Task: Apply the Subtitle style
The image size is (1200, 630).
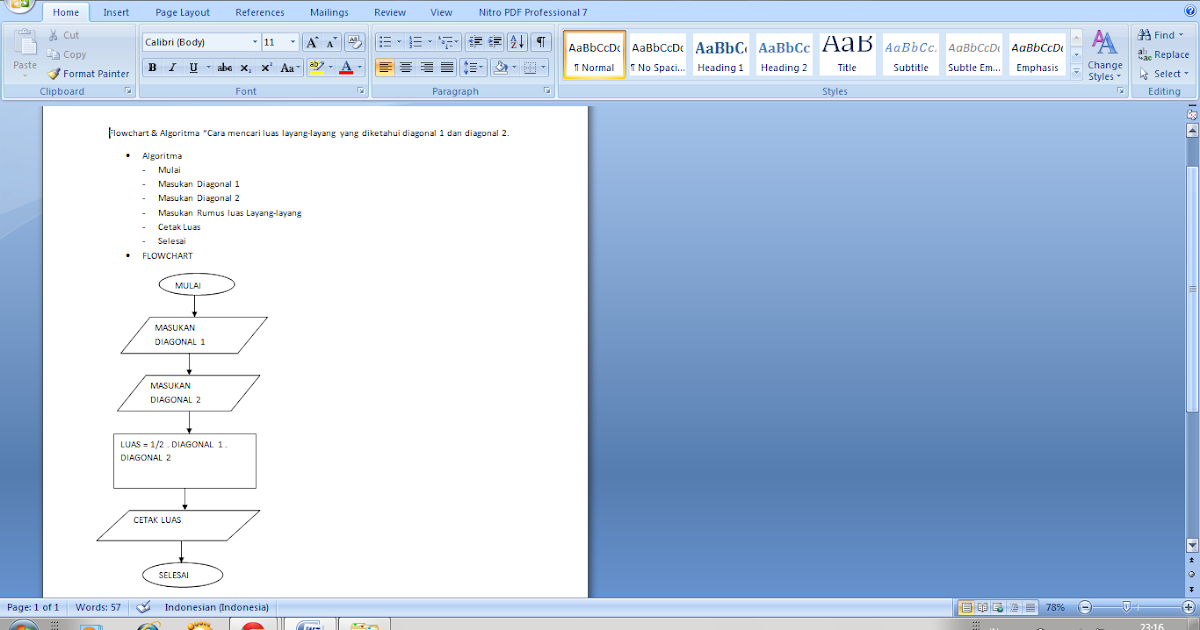Action: (x=910, y=55)
